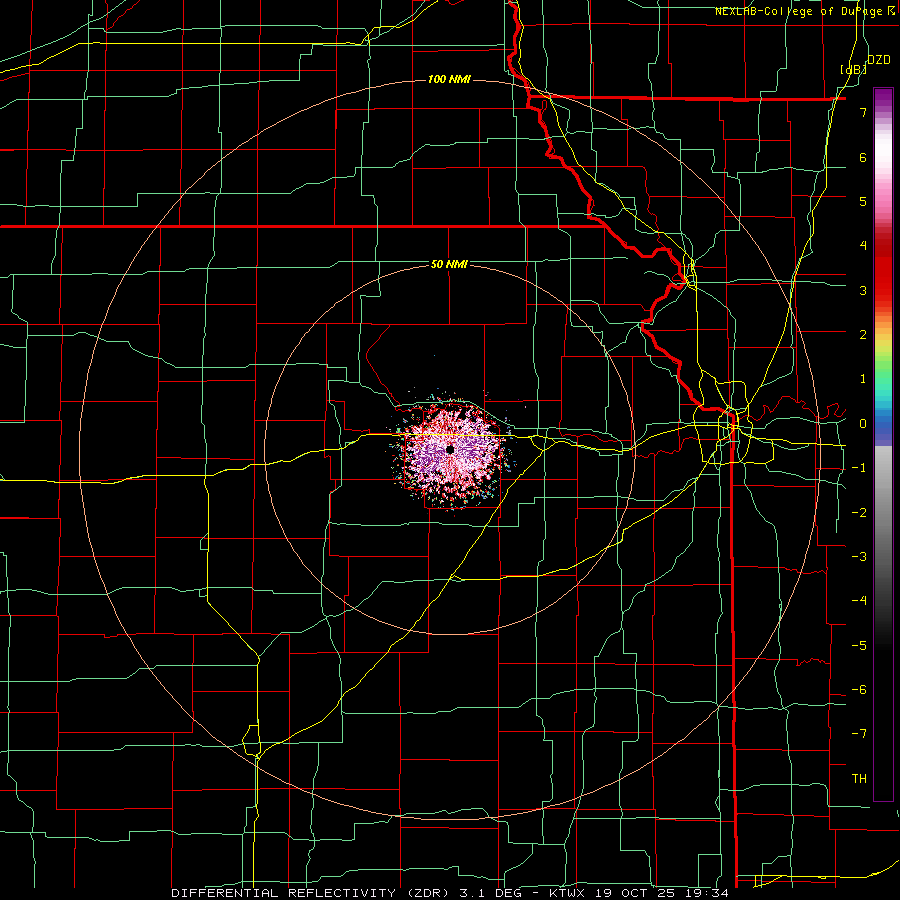Click the legend value -2
900x900 pixels.
(x=860, y=512)
